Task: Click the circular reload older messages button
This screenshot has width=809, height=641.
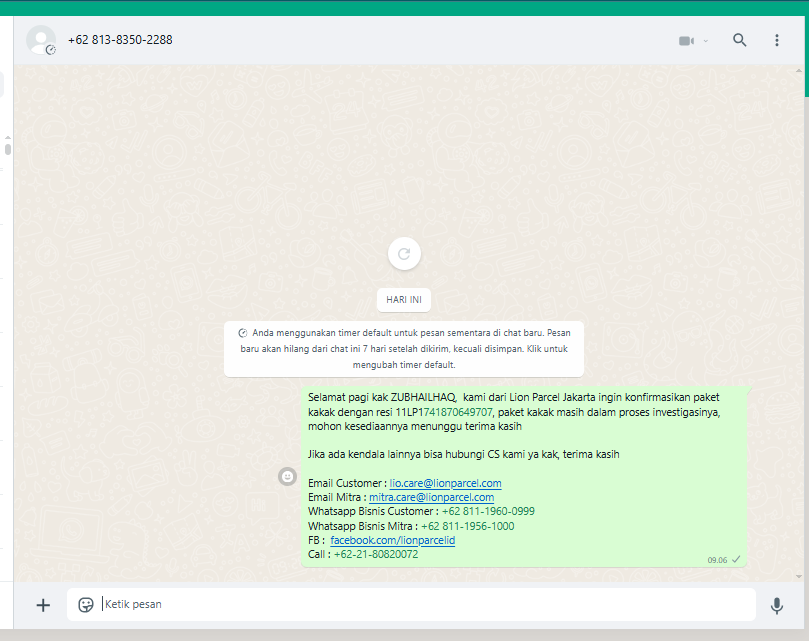Action: click(404, 253)
